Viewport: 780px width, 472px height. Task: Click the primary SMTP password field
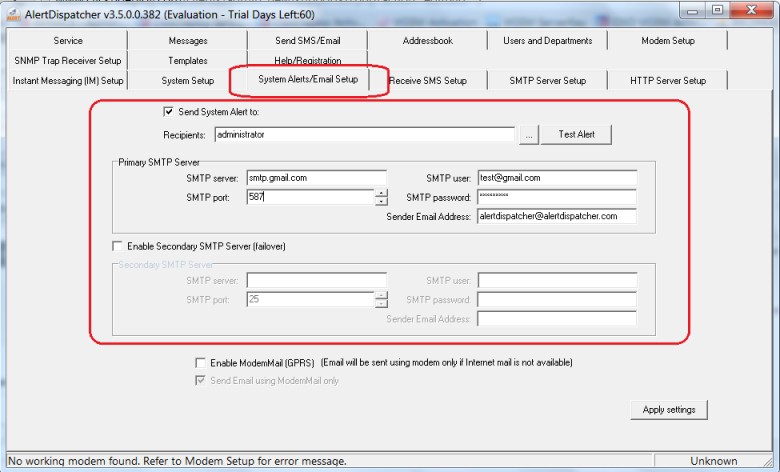pos(557,197)
